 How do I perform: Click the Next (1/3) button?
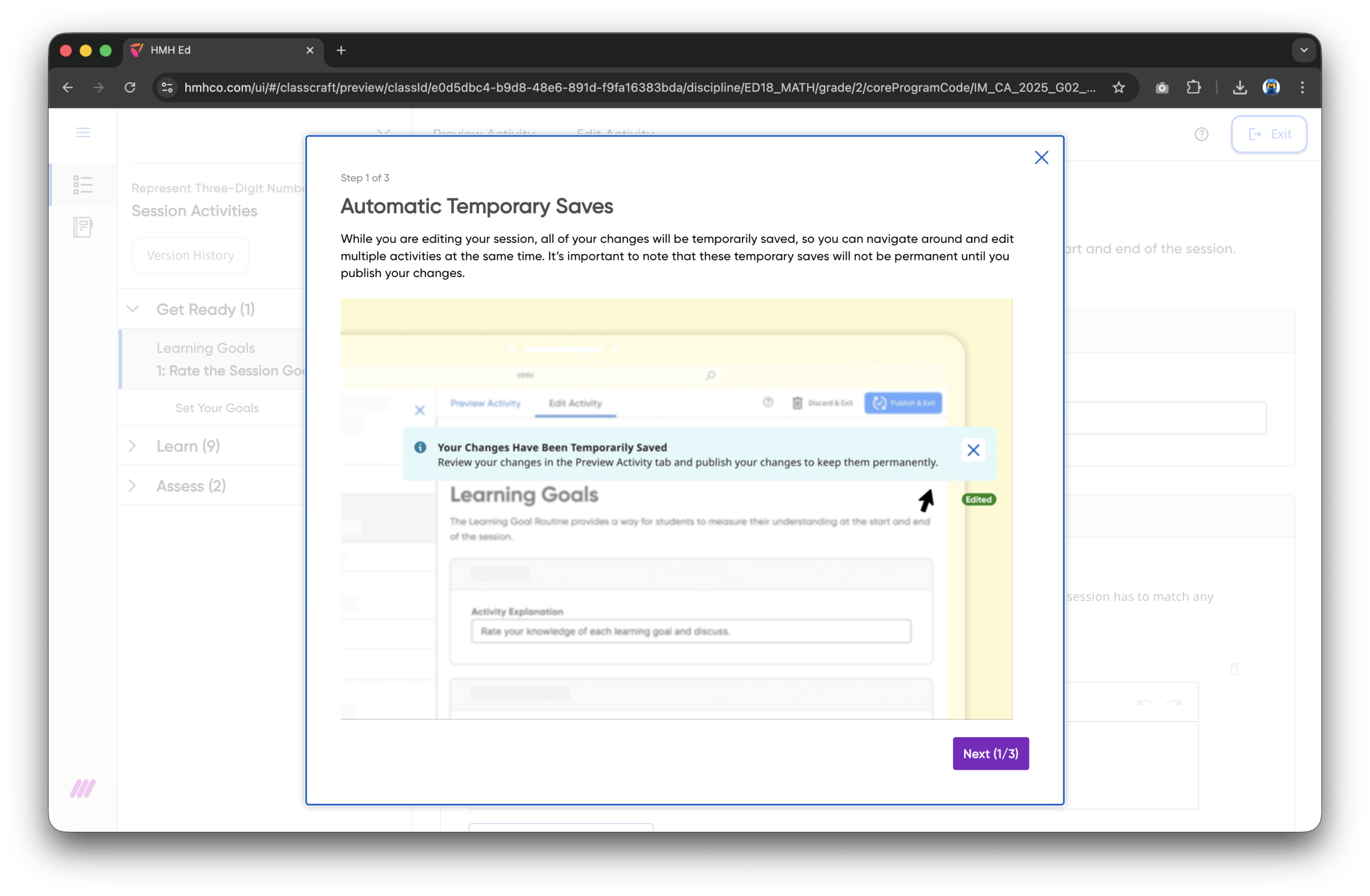[x=990, y=753]
